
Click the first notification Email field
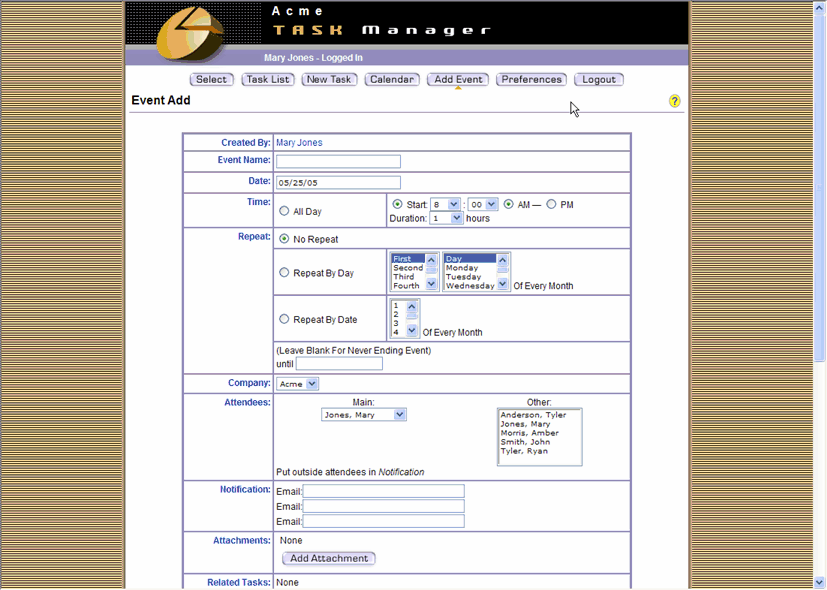coord(383,491)
